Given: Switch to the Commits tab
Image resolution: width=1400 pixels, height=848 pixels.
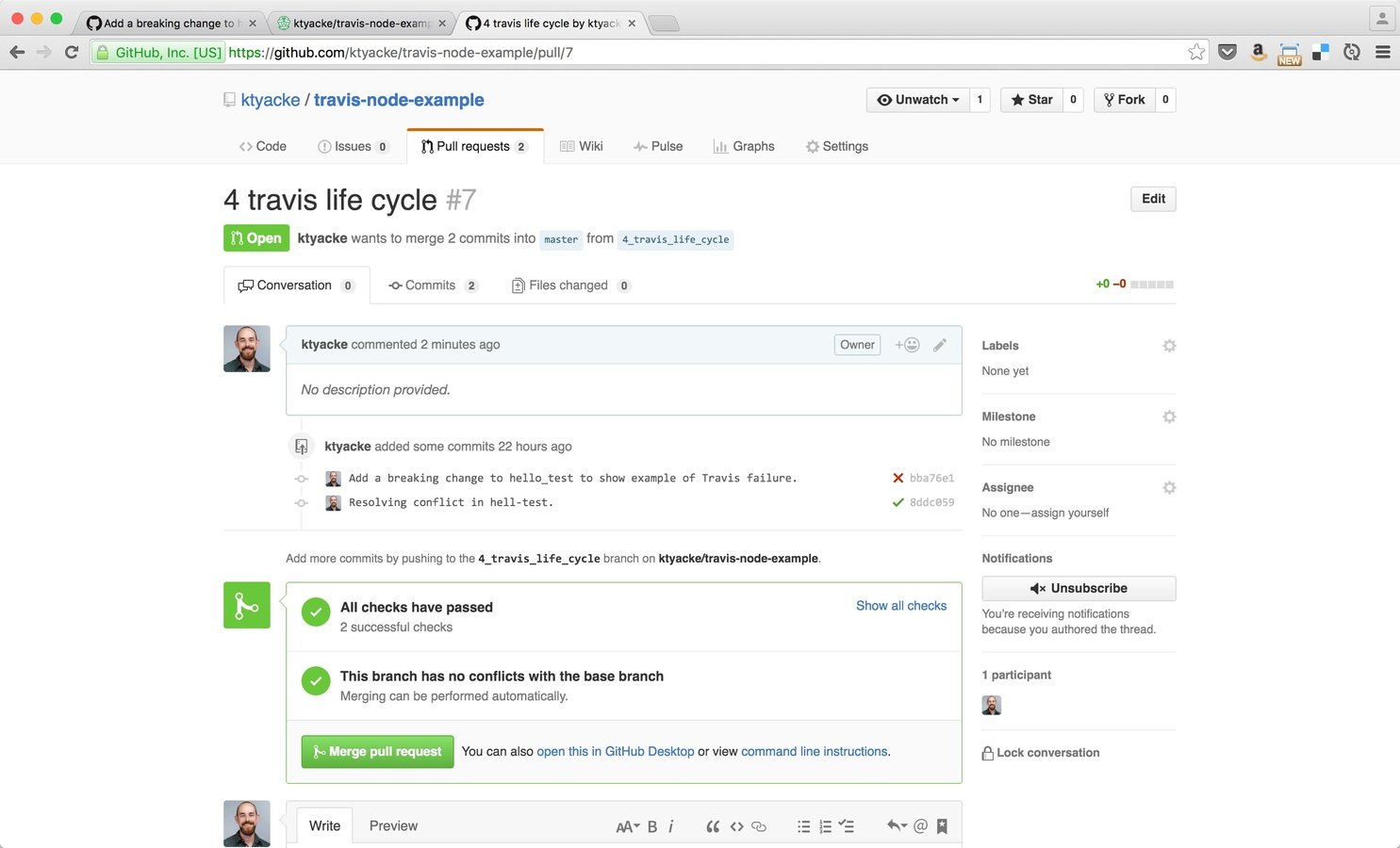Looking at the screenshot, I should tap(434, 285).
